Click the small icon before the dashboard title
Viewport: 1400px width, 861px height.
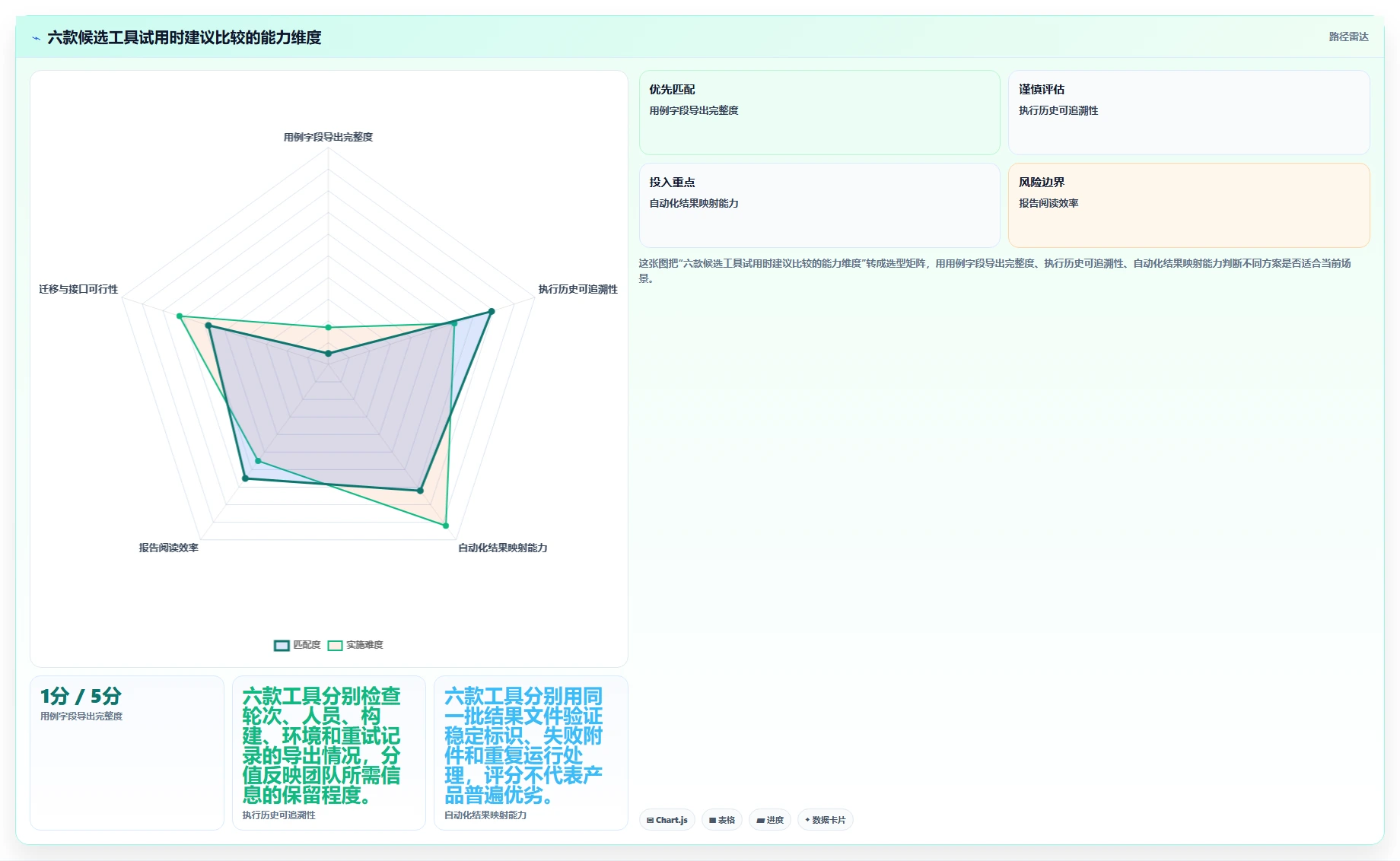pyautogui.click(x=36, y=38)
